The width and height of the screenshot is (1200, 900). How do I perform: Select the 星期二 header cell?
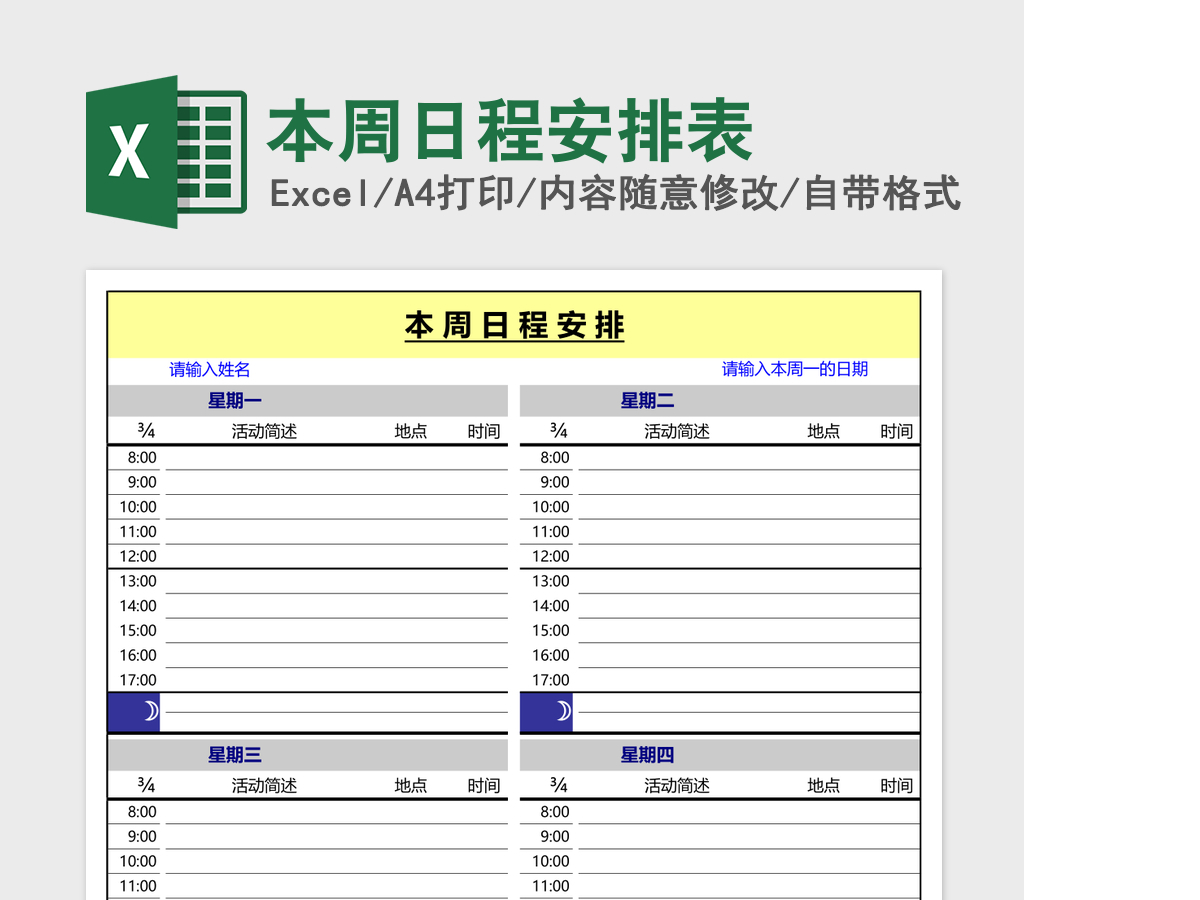(720, 401)
